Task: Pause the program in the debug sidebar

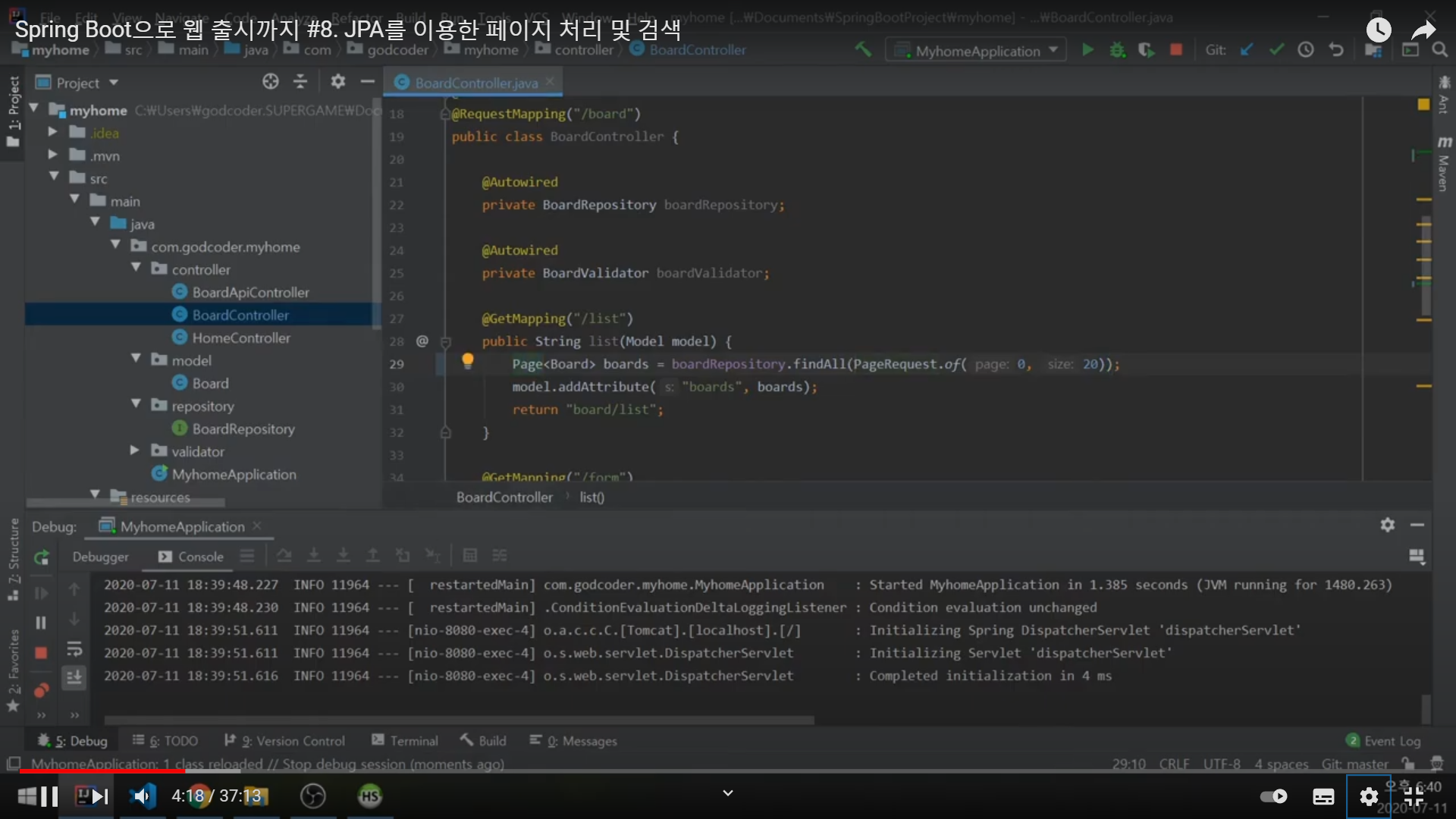Action: [x=42, y=623]
